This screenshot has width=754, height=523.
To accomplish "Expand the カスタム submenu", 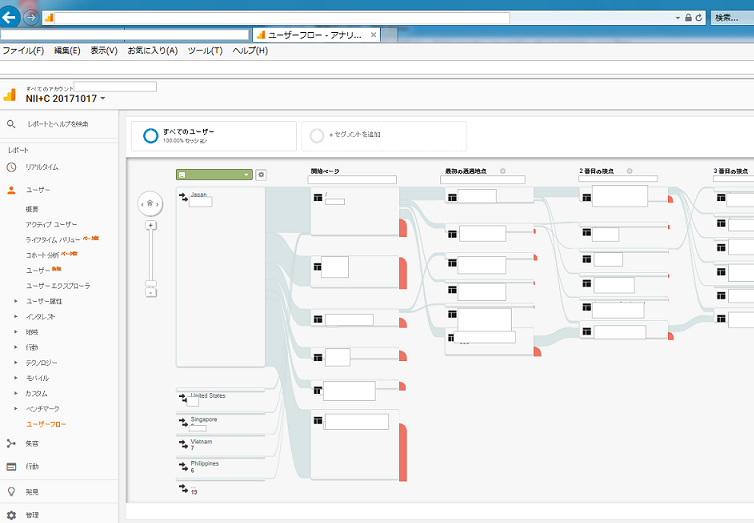I will [x=16, y=393].
